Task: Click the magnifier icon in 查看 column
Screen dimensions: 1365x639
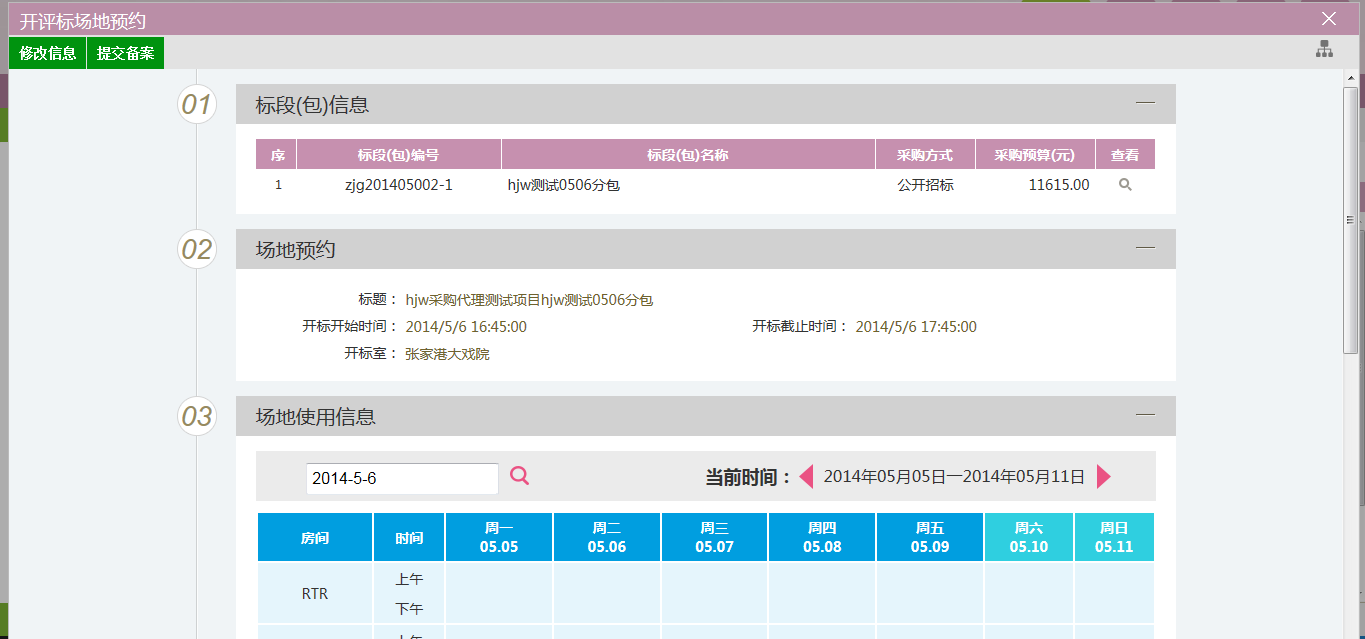Action: (1125, 185)
